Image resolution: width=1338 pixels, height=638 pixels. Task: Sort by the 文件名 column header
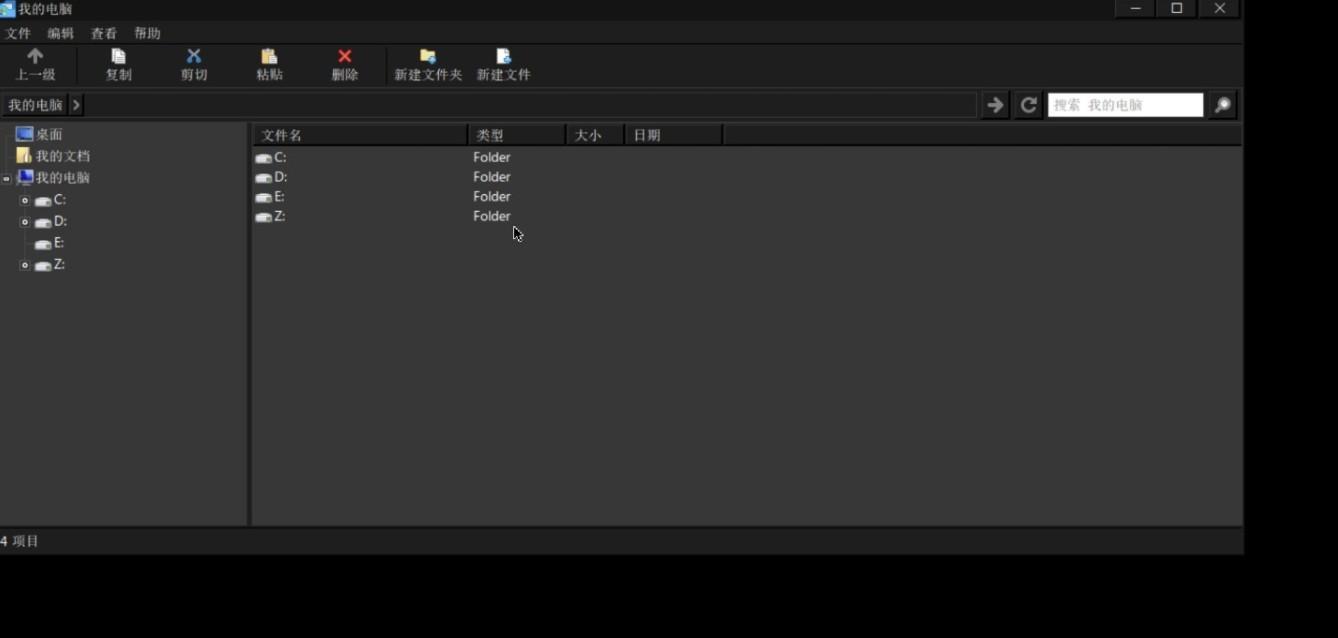coord(359,135)
